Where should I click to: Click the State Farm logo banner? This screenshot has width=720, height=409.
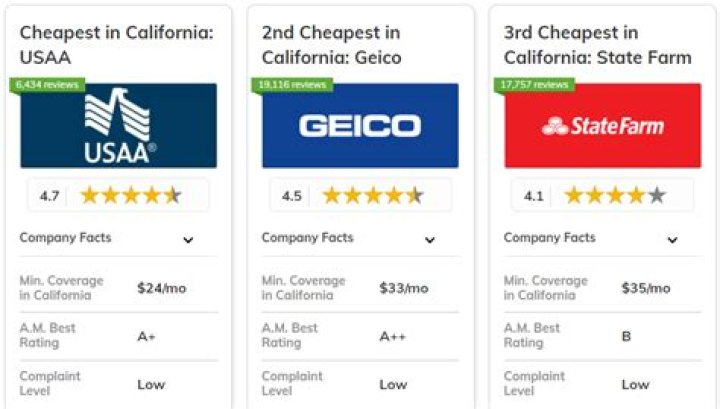pyautogui.click(x=603, y=125)
